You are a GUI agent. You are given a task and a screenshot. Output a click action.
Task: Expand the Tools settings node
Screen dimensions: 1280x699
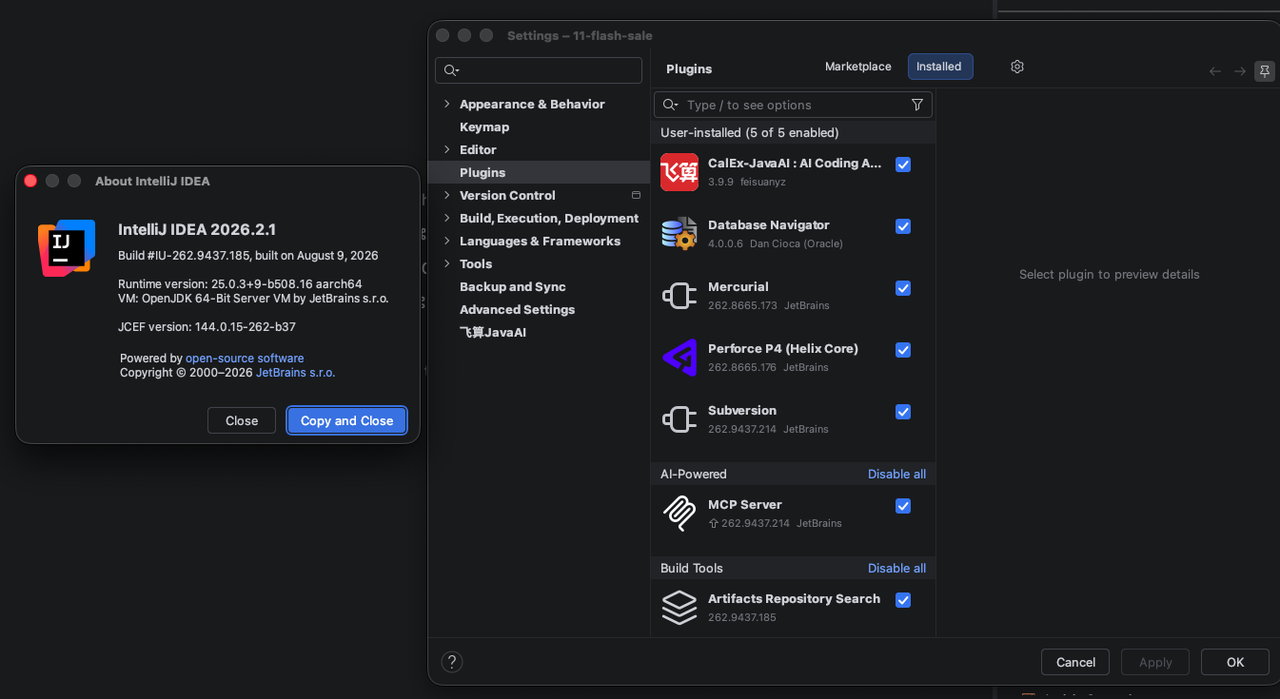tap(447, 264)
